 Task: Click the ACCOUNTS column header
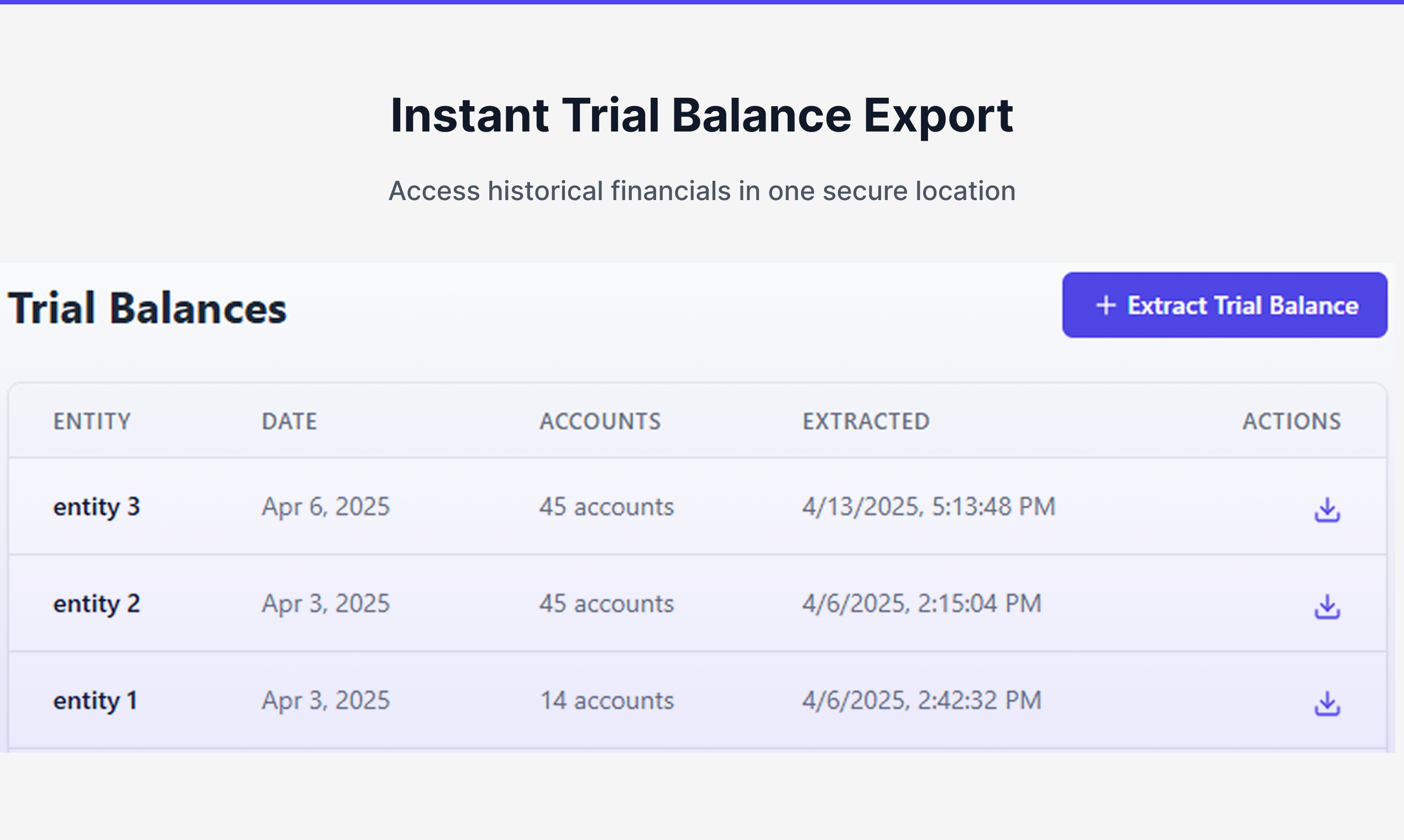[x=600, y=421]
